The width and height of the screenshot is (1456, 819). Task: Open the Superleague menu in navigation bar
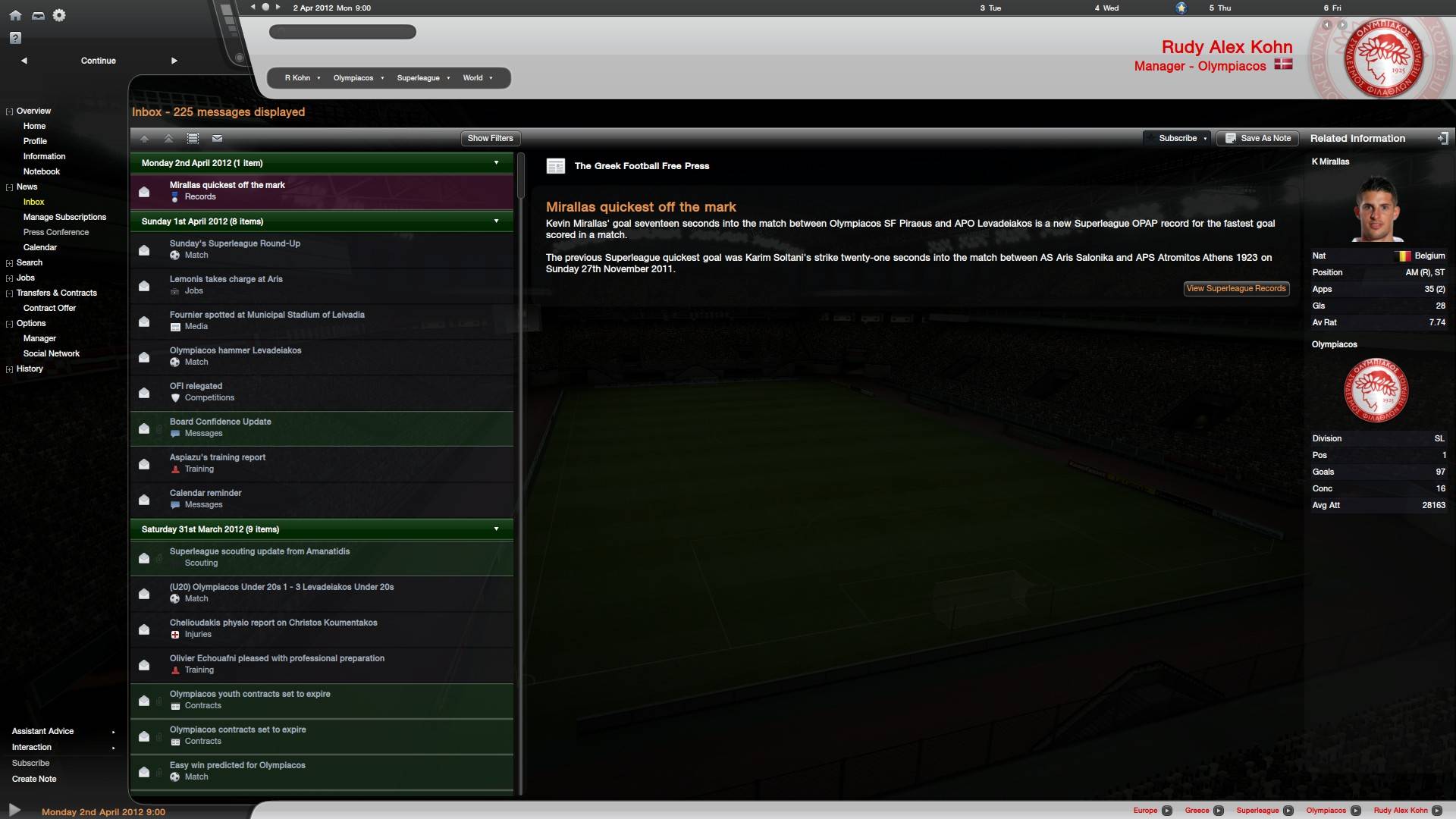423,78
